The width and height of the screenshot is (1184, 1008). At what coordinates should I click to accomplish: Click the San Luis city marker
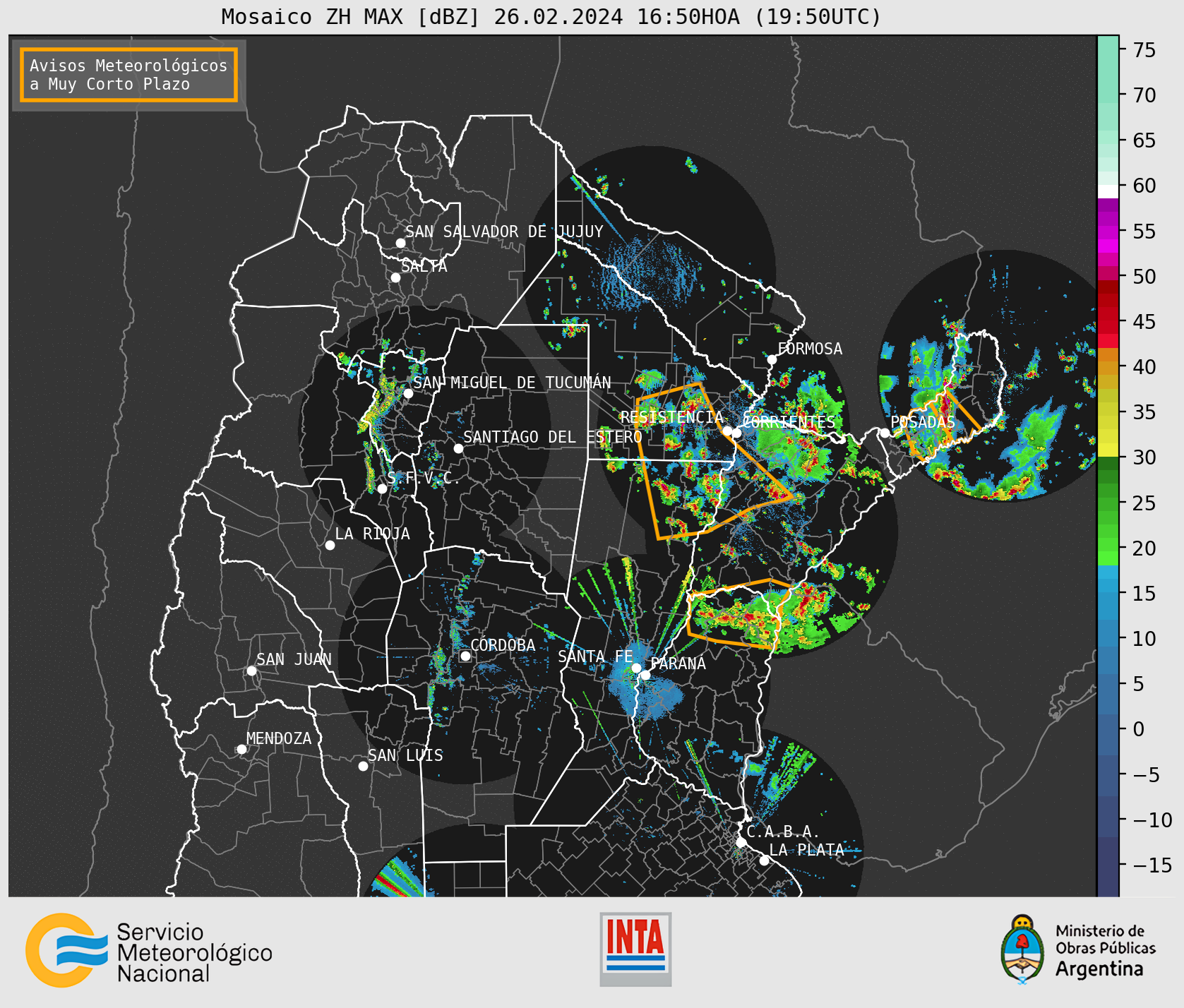[x=363, y=766]
